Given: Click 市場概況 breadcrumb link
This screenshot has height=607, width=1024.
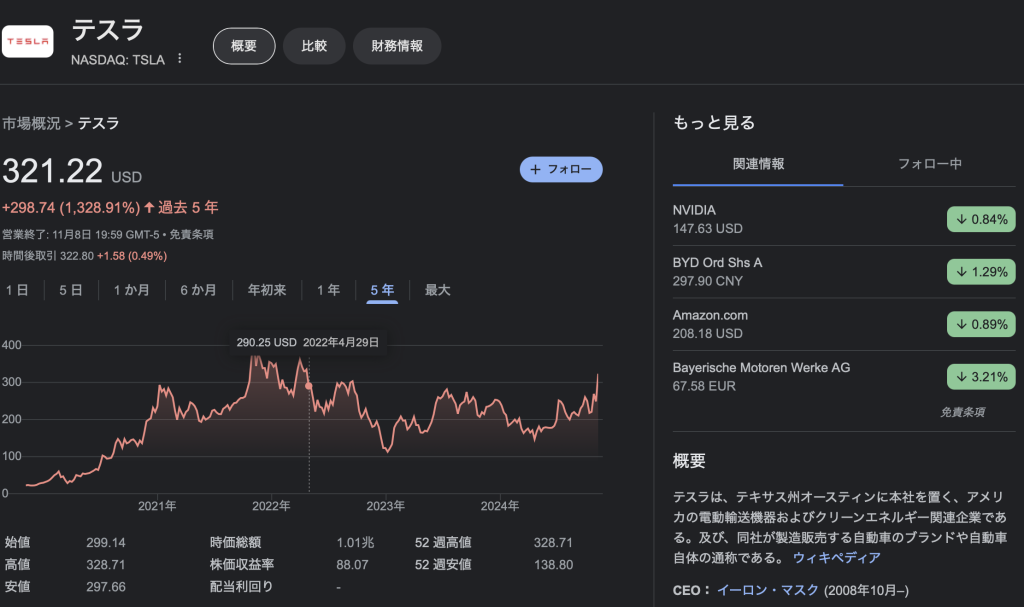Looking at the screenshot, I should click(31, 124).
